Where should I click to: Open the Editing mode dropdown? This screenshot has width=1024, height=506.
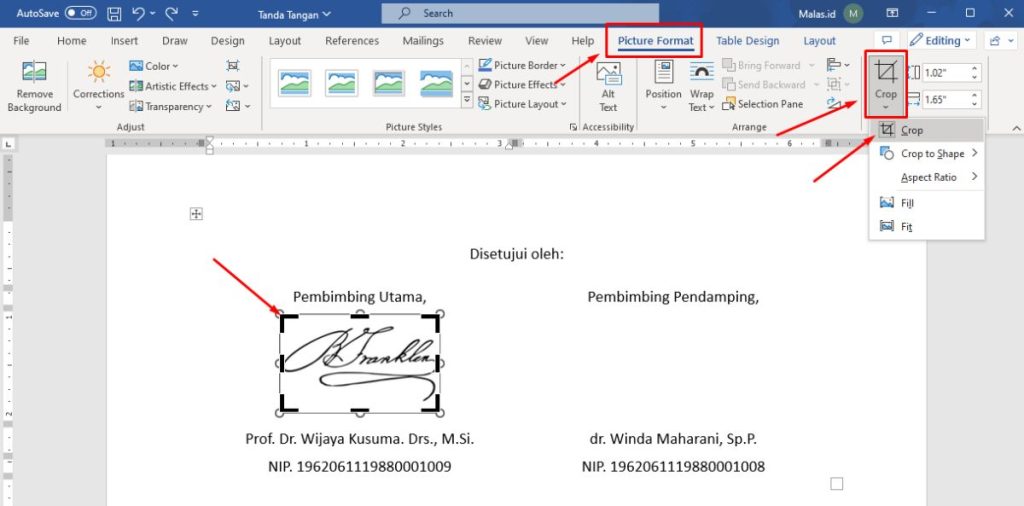(x=942, y=40)
